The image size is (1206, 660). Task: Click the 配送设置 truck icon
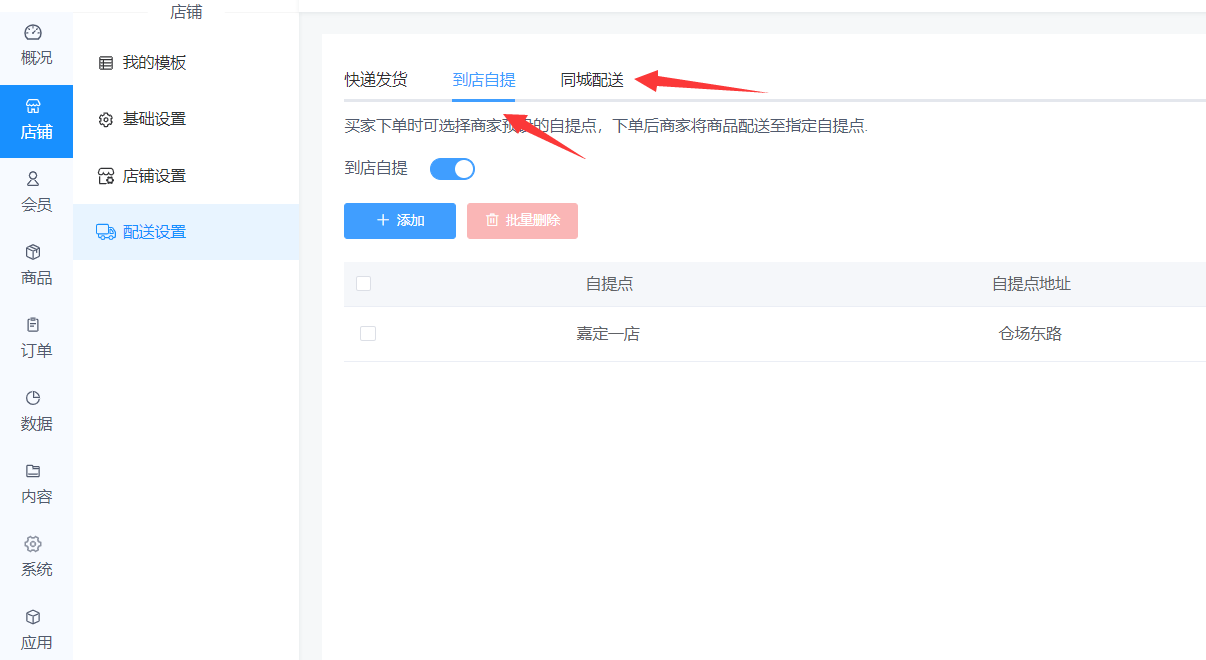click(x=106, y=232)
